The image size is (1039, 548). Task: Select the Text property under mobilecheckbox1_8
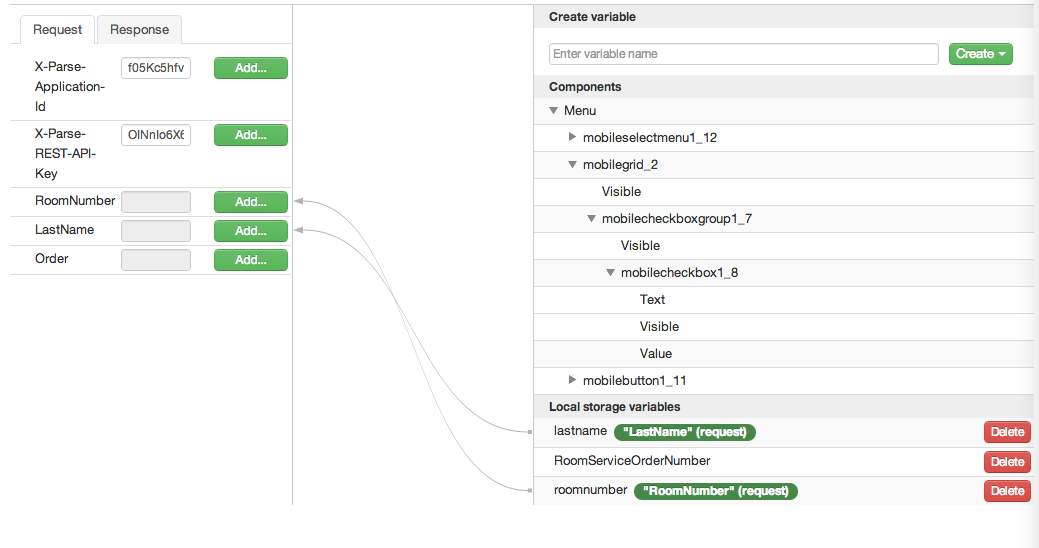coord(652,300)
